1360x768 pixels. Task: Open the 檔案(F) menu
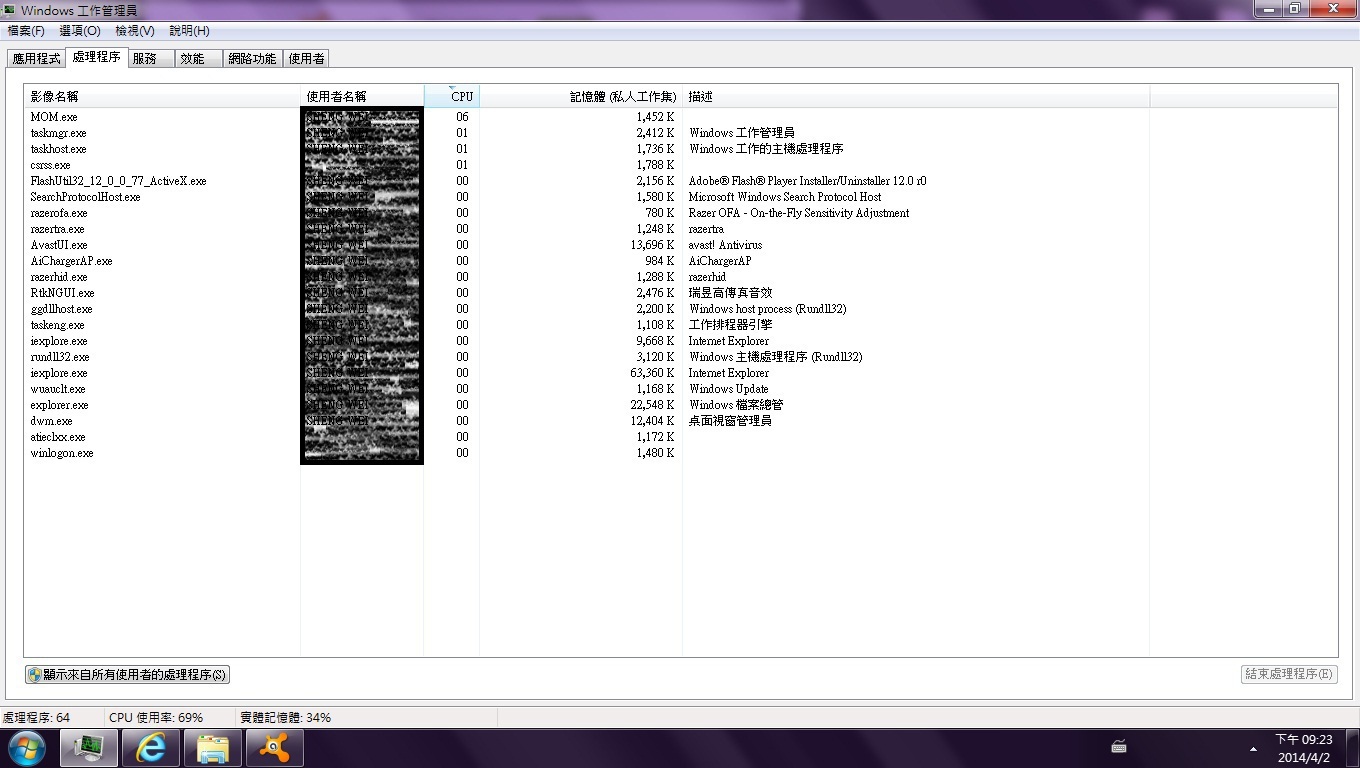pos(26,31)
